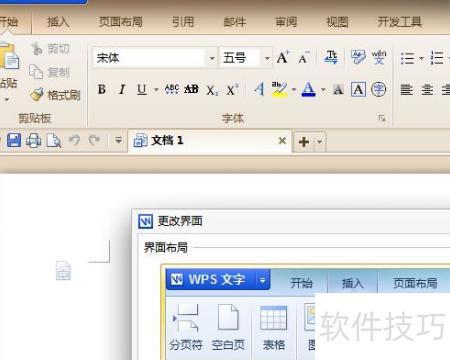Screen dimensions: 450x360
Task: Toggle italic formatting
Action: (122, 89)
